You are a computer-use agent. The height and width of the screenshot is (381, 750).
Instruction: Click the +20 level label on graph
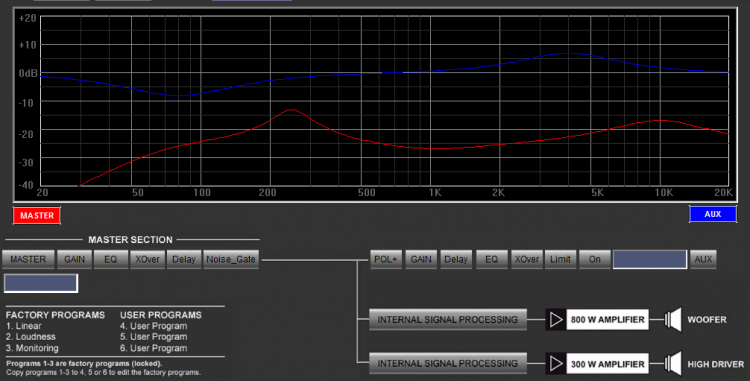[27, 19]
